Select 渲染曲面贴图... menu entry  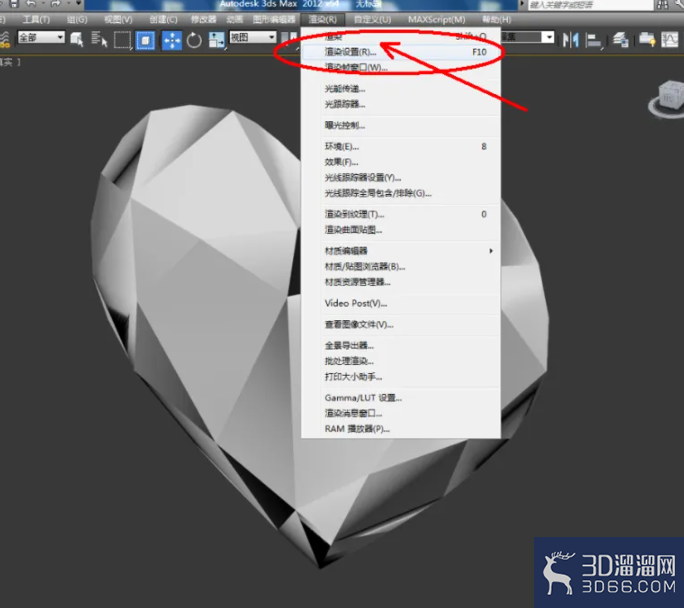(x=400, y=230)
